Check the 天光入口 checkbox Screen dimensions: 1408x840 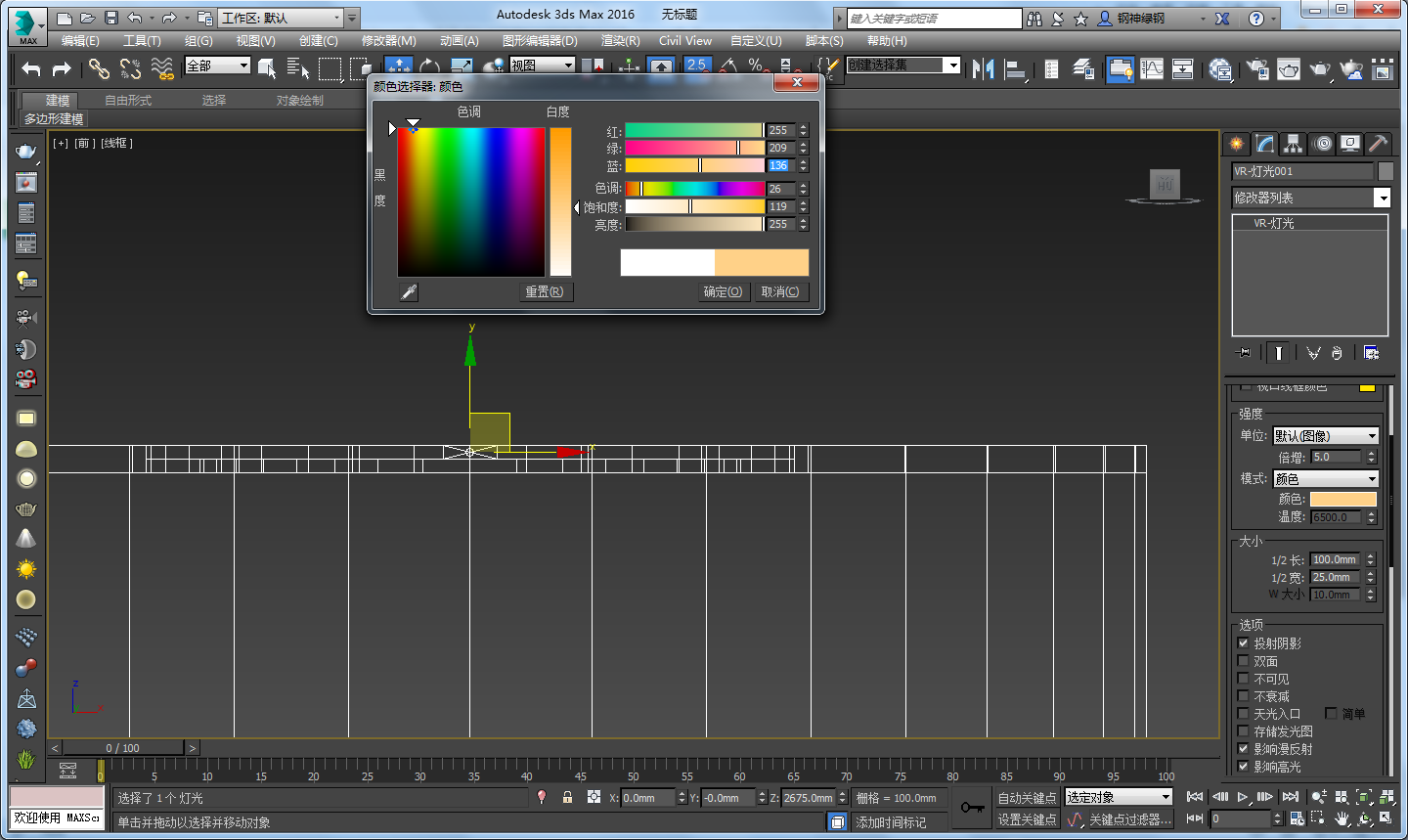click(1244, 714)
